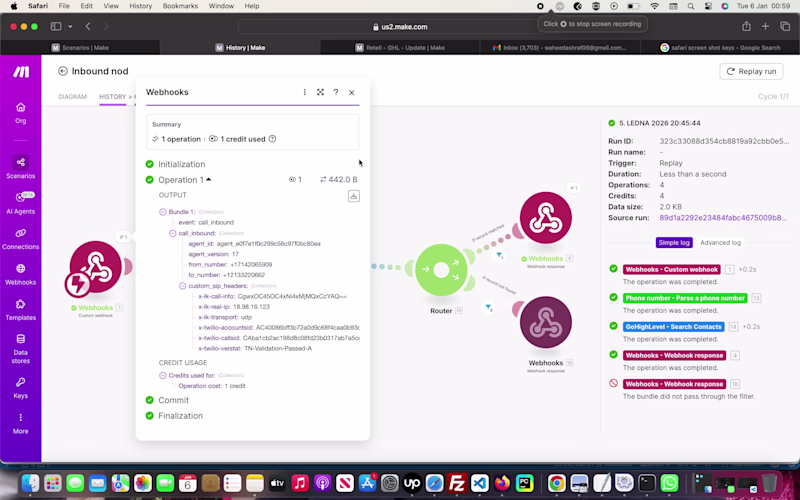The width and height of the screenshot is (800, 500).
Task: Click the Safari address bar us2.make.com
Action: tap(400, 27)
